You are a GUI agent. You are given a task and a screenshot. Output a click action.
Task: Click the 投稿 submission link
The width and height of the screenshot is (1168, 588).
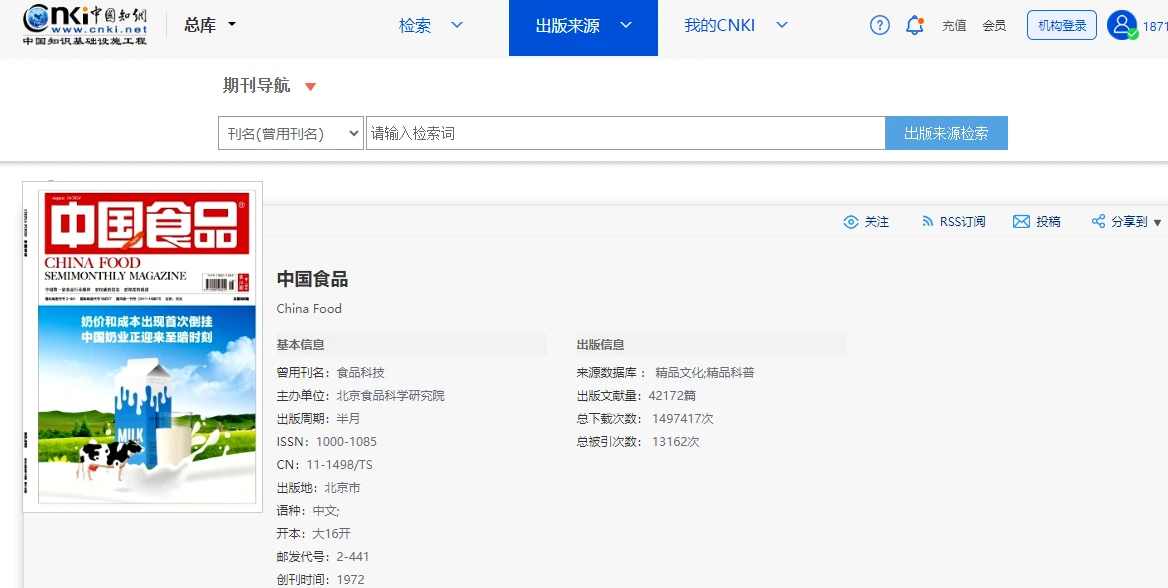click(x=1048, y=221)
